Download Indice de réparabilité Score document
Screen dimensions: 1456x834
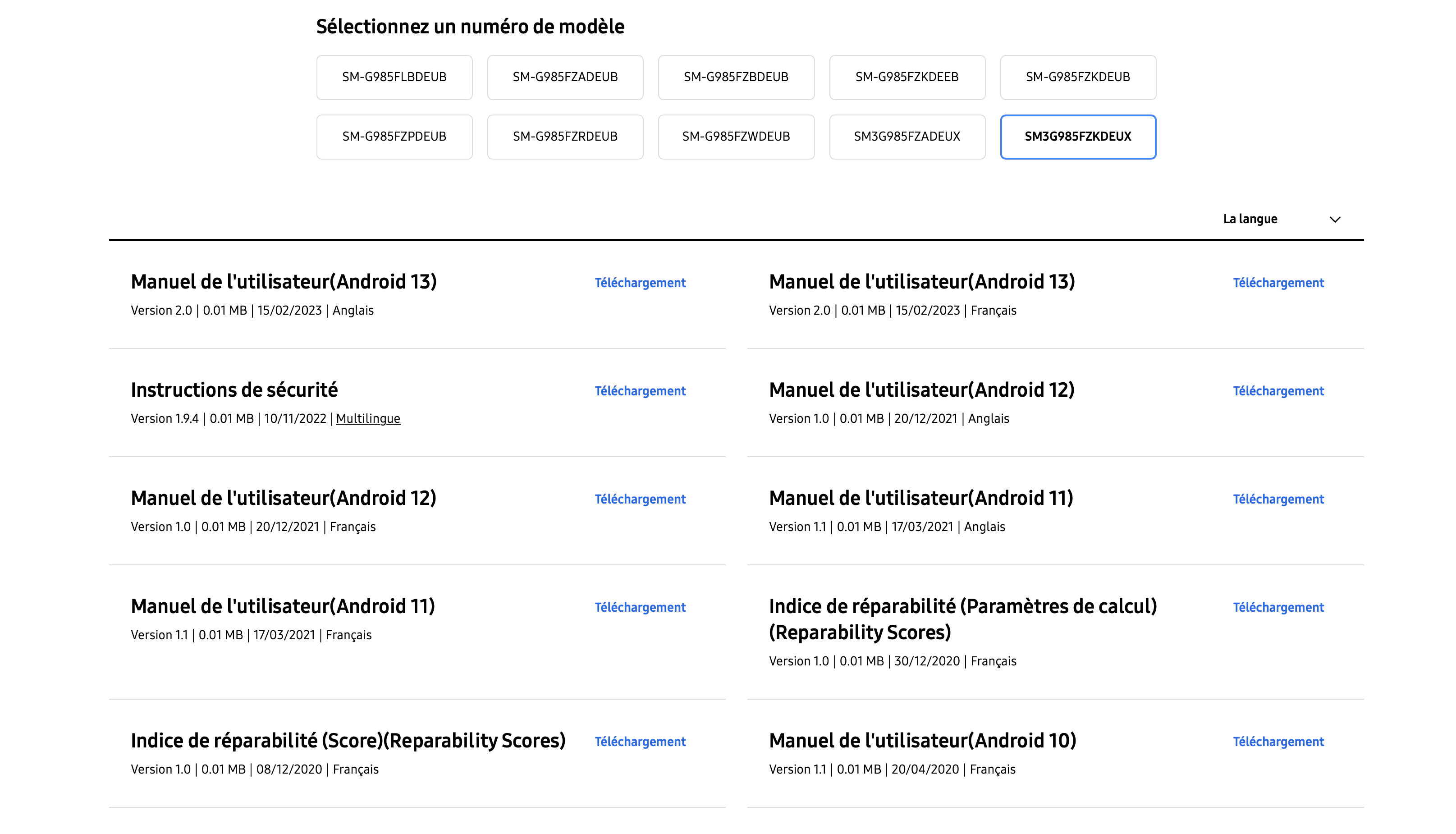pos(640,742)
